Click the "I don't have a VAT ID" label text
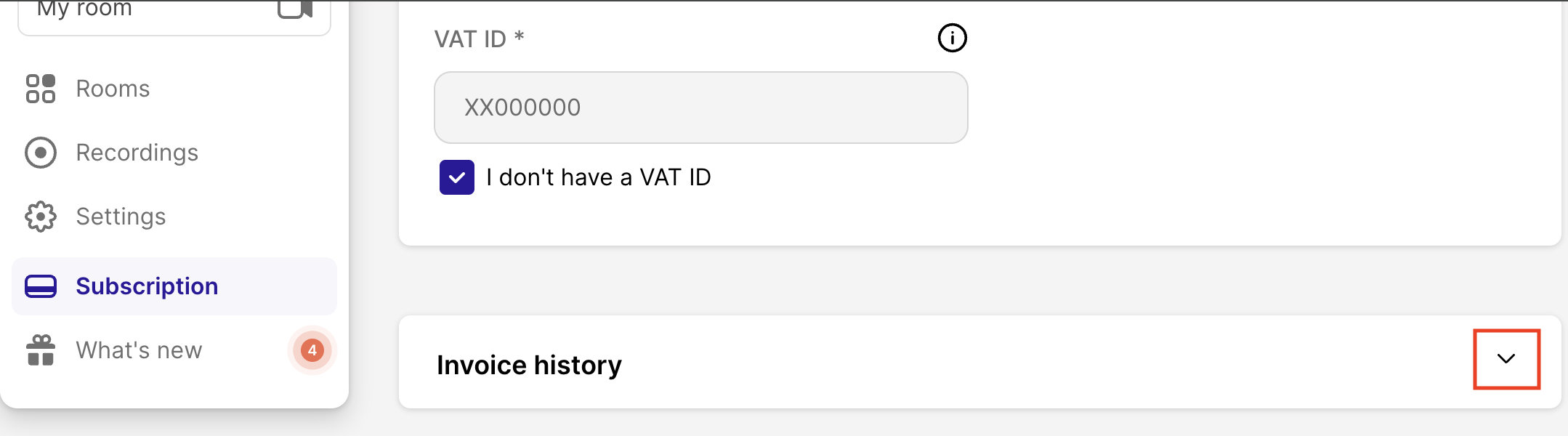 (x=599, y=177)
